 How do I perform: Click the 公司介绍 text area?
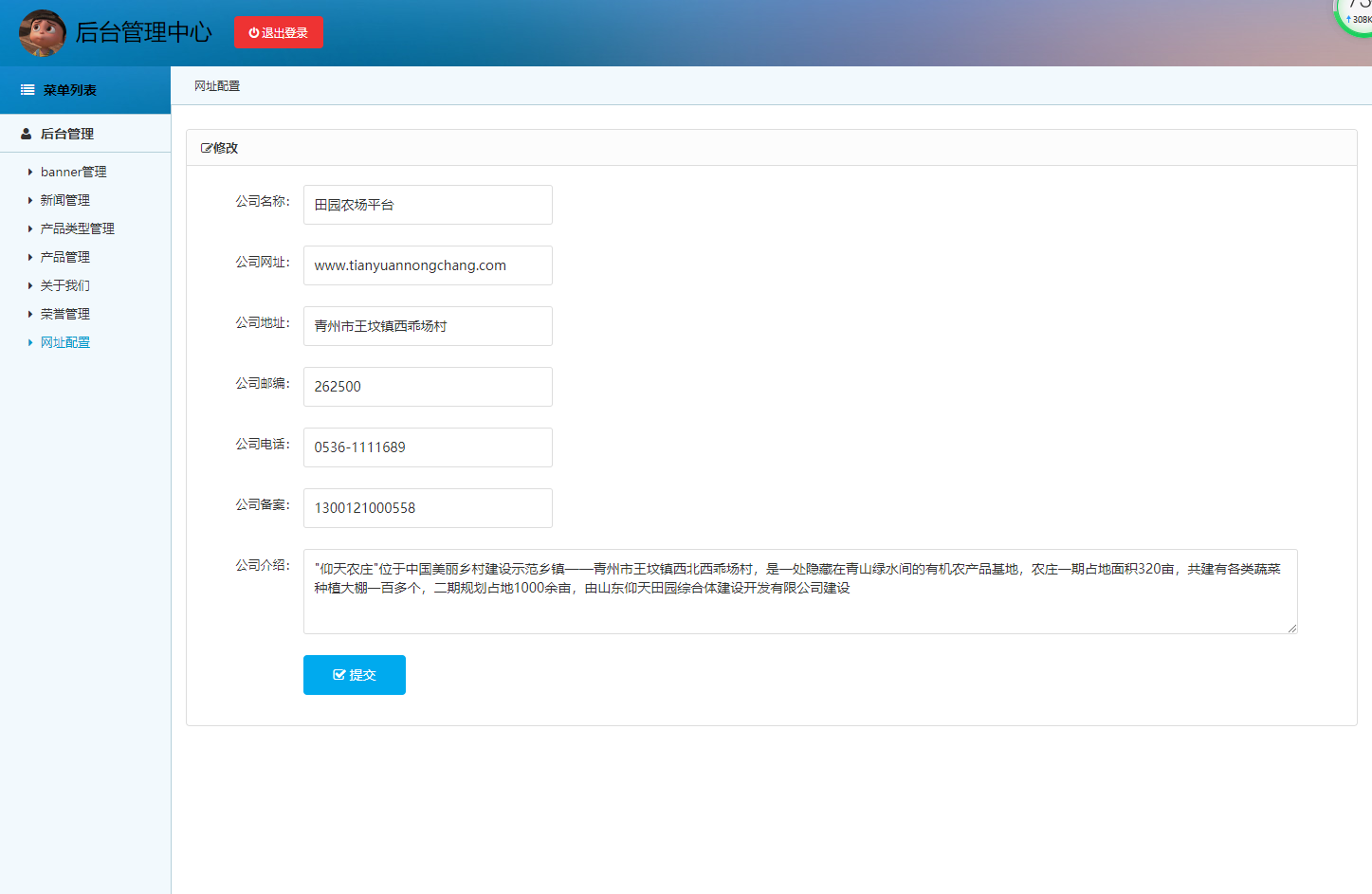point(799,590)
